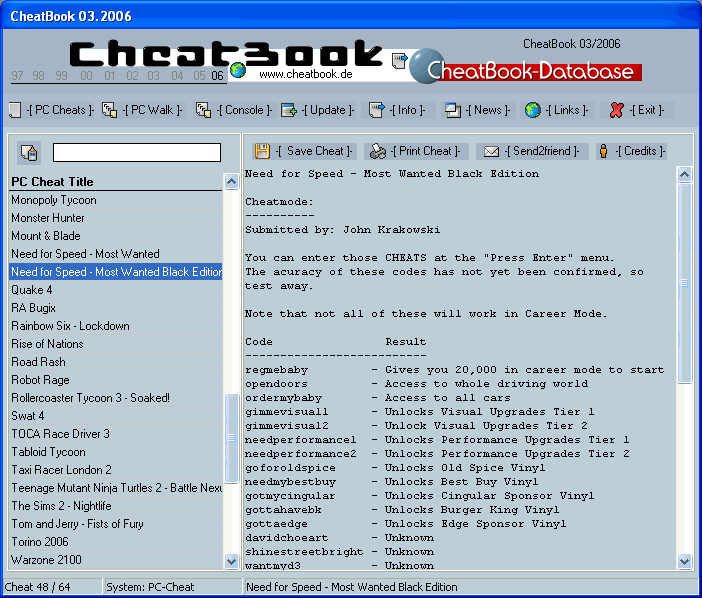Viewport: 702px width, 598px height.
Task: Click inside the cheat title search field
Action: [x=137, y=153]
